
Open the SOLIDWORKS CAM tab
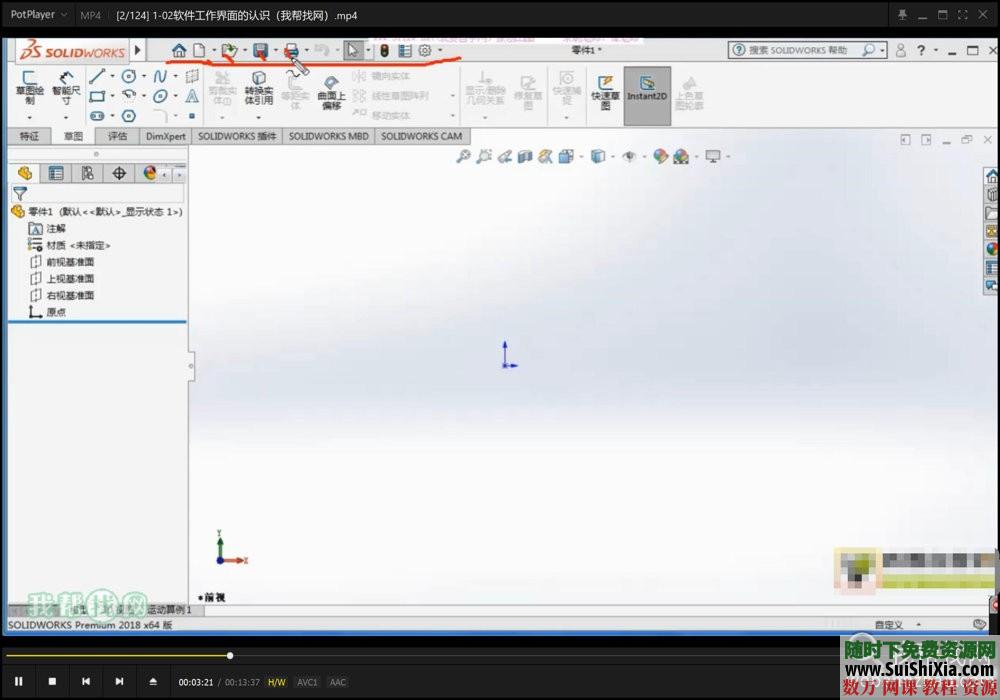point(424,136)
